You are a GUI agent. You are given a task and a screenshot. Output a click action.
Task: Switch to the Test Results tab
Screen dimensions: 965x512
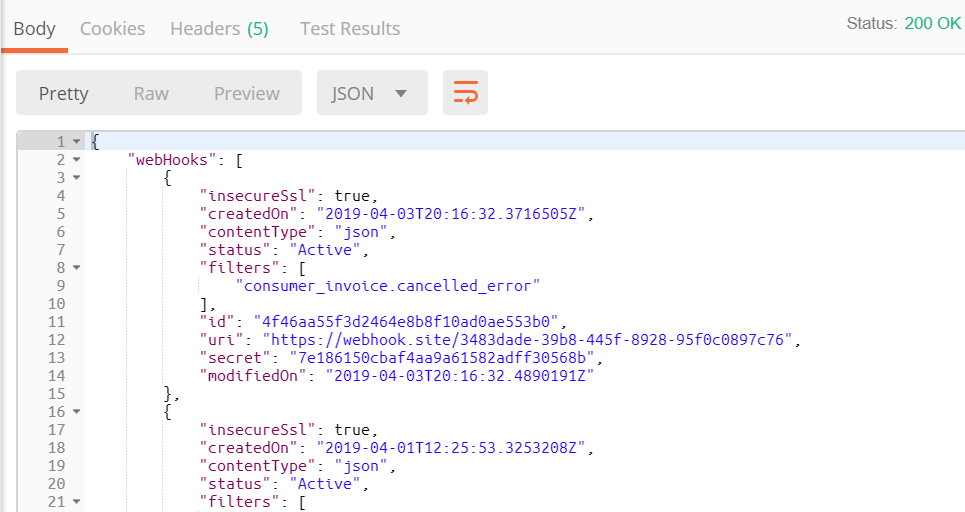click(350, 29)
